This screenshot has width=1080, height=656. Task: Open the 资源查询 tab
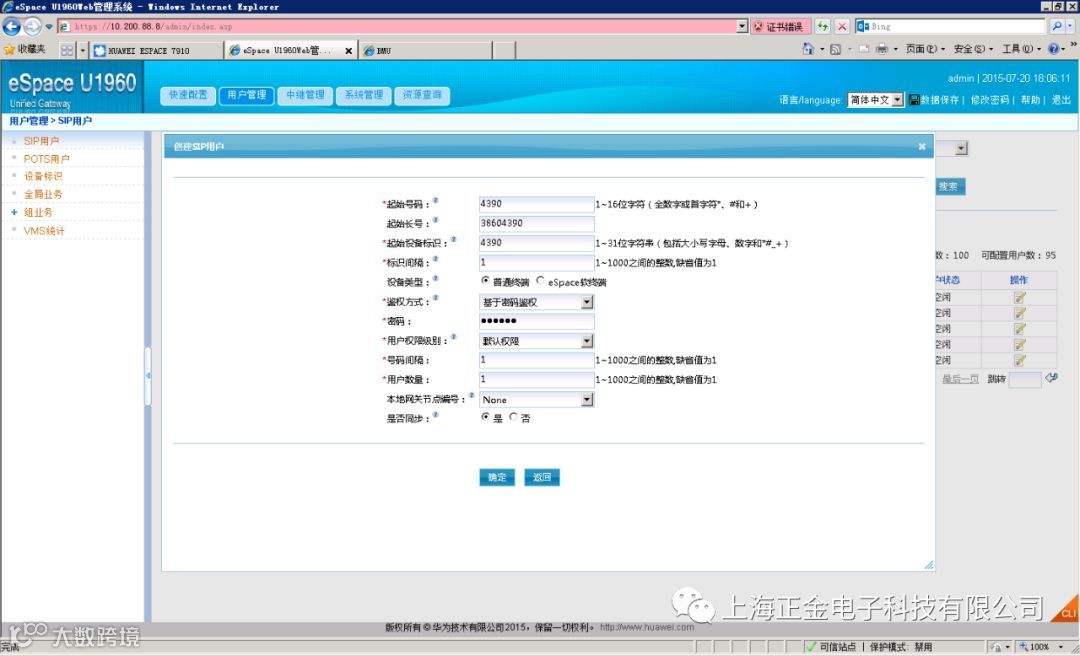[422, 95]
